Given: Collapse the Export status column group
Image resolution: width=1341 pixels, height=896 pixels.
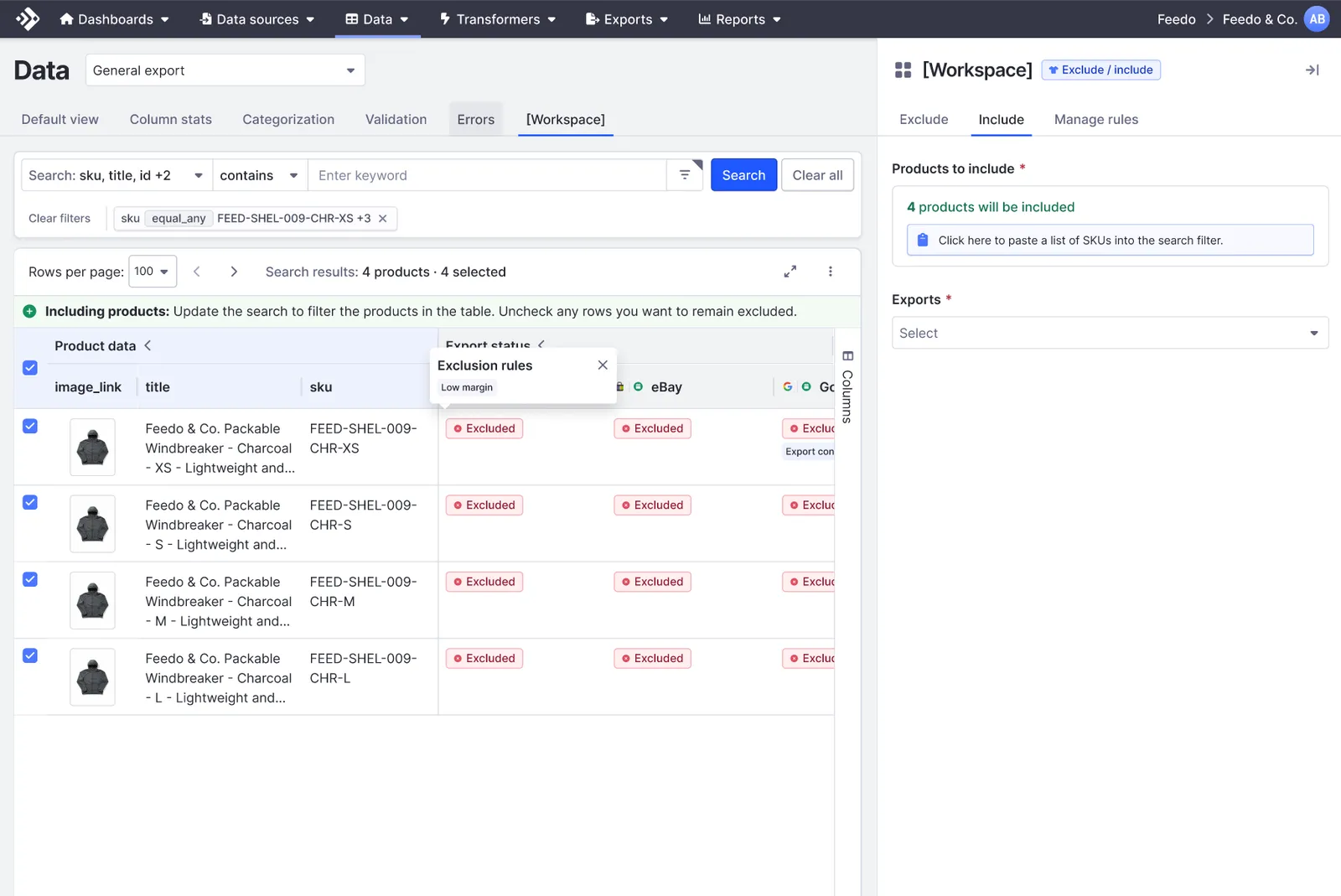Looking at the screenshot, I should pos(541,344).
